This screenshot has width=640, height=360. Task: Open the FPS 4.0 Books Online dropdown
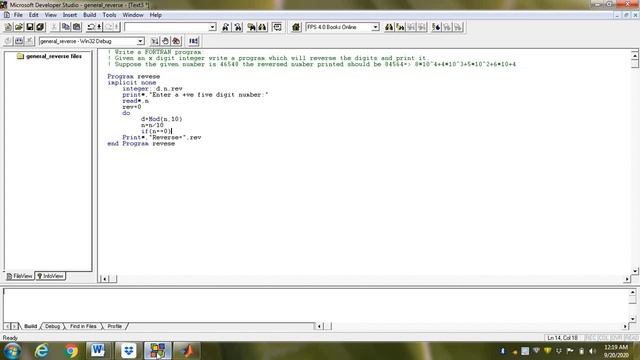pyautogui.click(x=375, y=27)
